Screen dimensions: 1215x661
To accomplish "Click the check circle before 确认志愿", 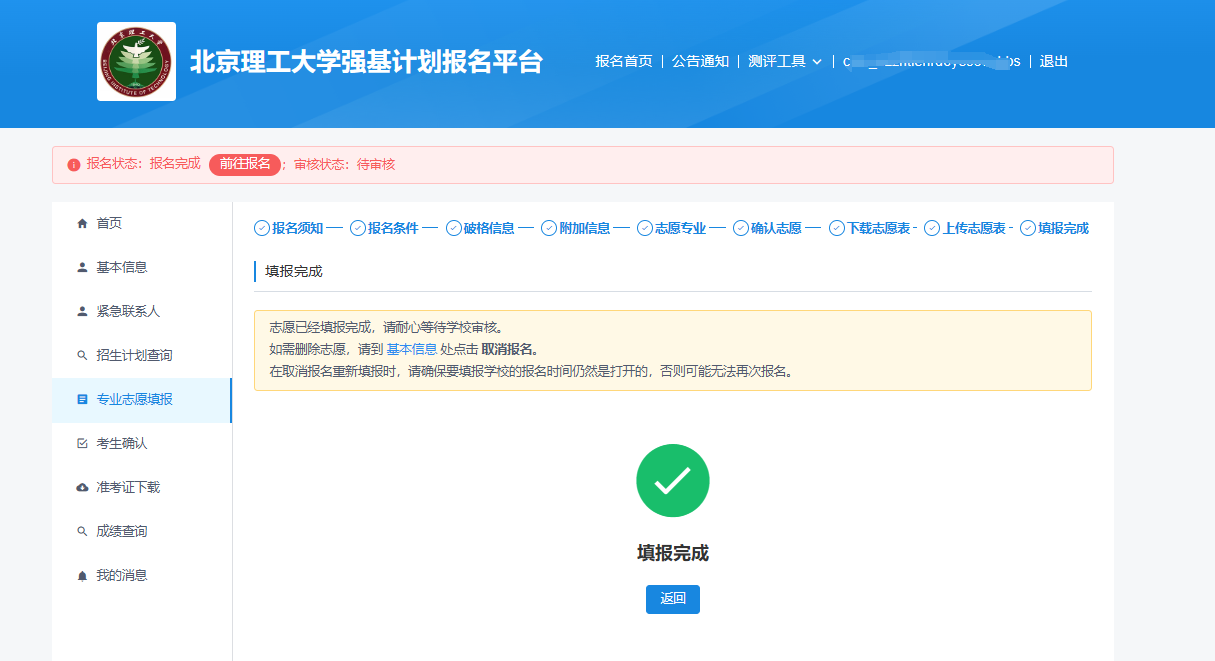I will click(x=741, y=228).
